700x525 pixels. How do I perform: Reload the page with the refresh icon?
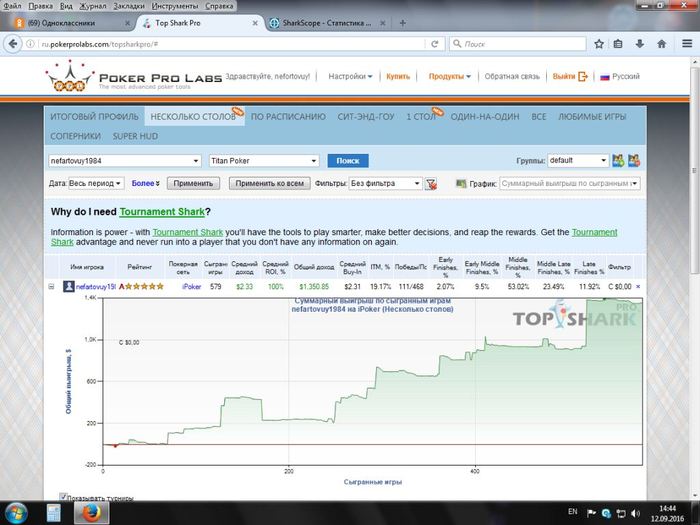(434, 44)
